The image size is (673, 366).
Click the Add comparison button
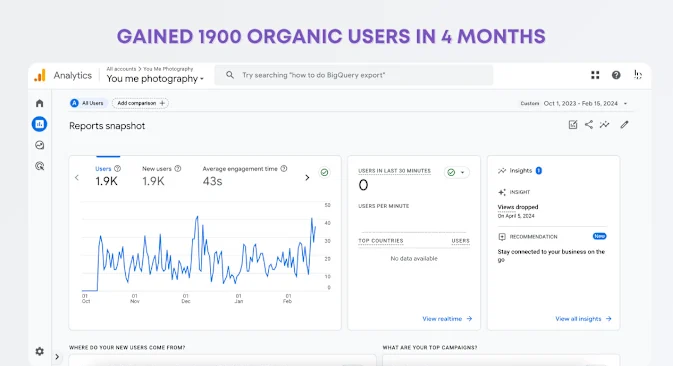click(140, 103)
